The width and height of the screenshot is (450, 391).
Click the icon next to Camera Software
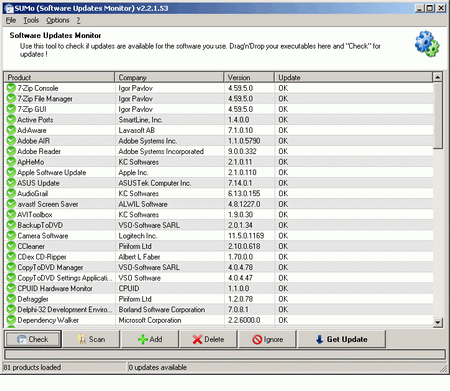pyautogui.click(x=11, y=235)
